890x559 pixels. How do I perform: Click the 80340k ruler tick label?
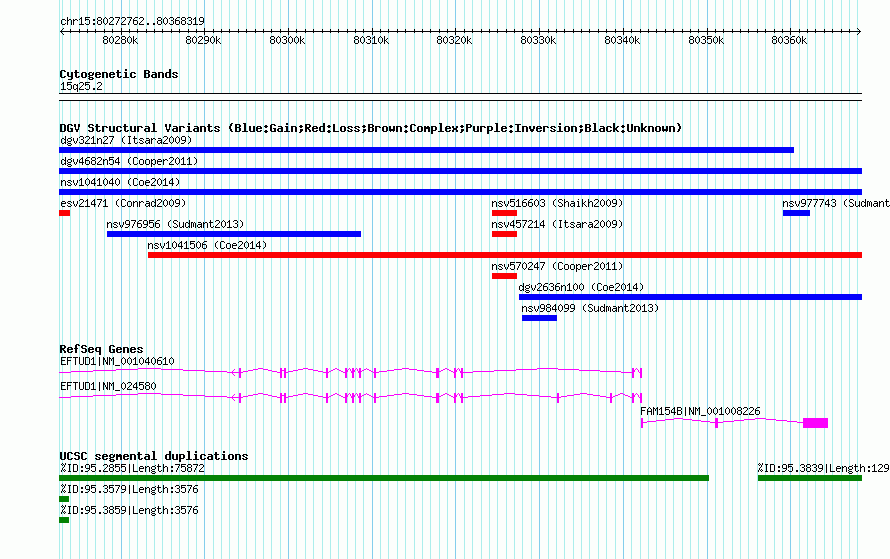622,40
